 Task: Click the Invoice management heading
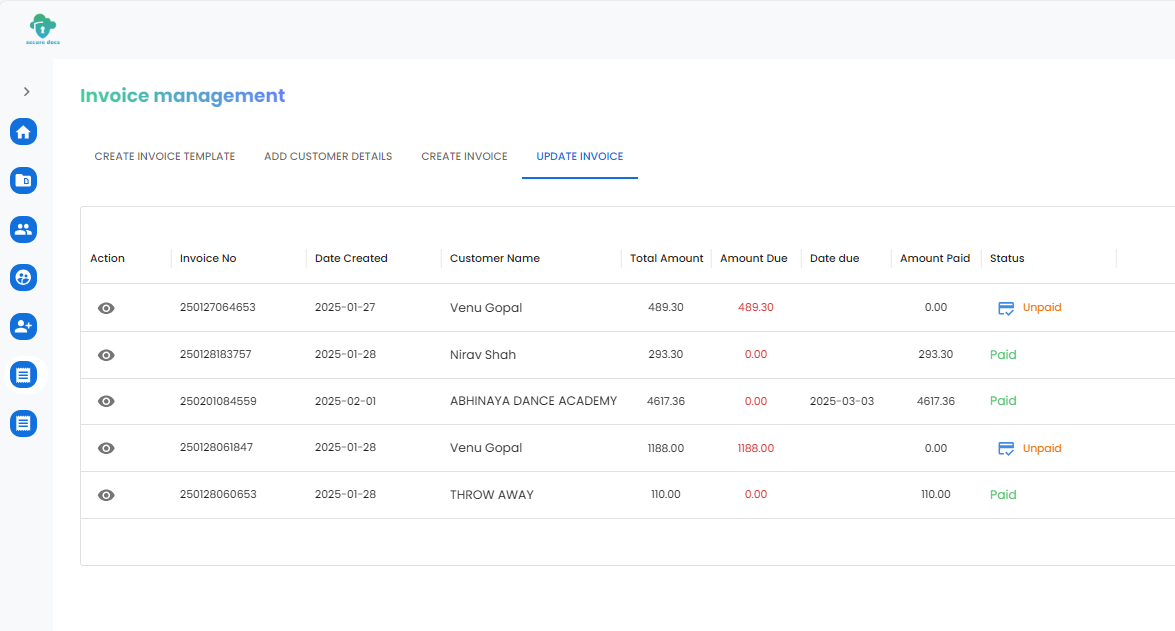pos(182,96)
